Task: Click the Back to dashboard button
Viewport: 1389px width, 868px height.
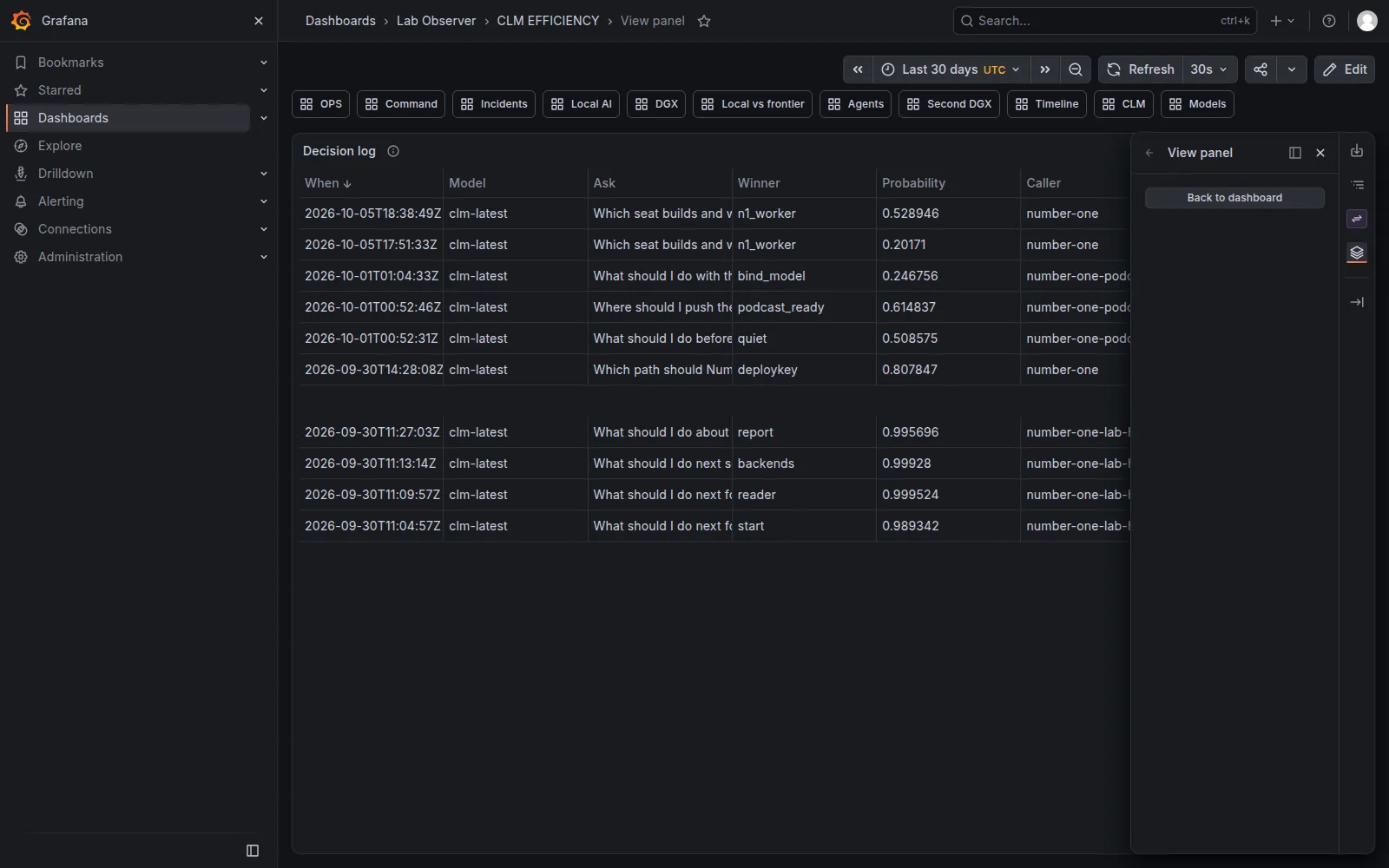Action: click(x=1234, y=198)
